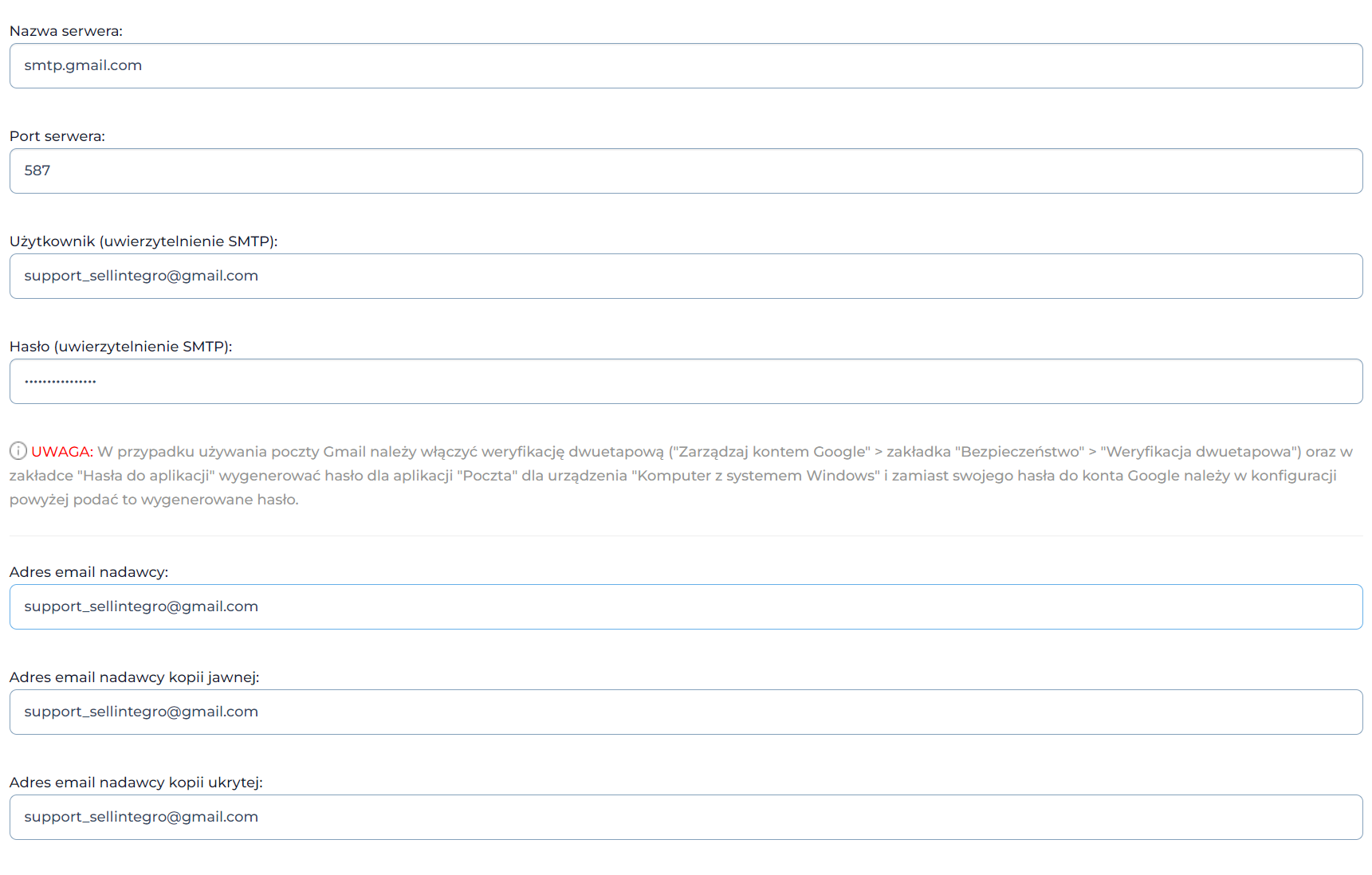This screenshot has height=875, width=1372.
Task: Click the Adres email nadawcy kopii ukrytej: label
Action: click(136, 783)
